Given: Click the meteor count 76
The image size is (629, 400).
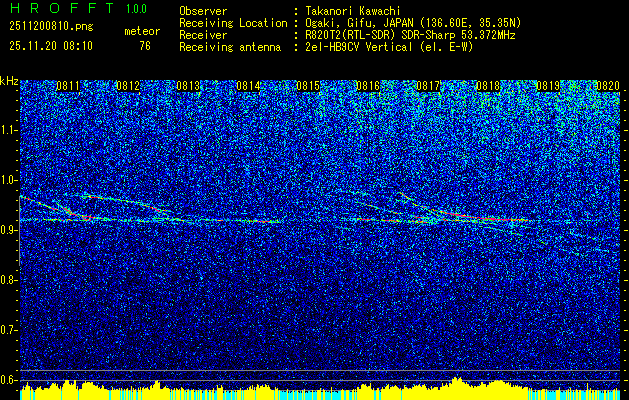Looking at the screenshot, I should (x=145, y=46).
